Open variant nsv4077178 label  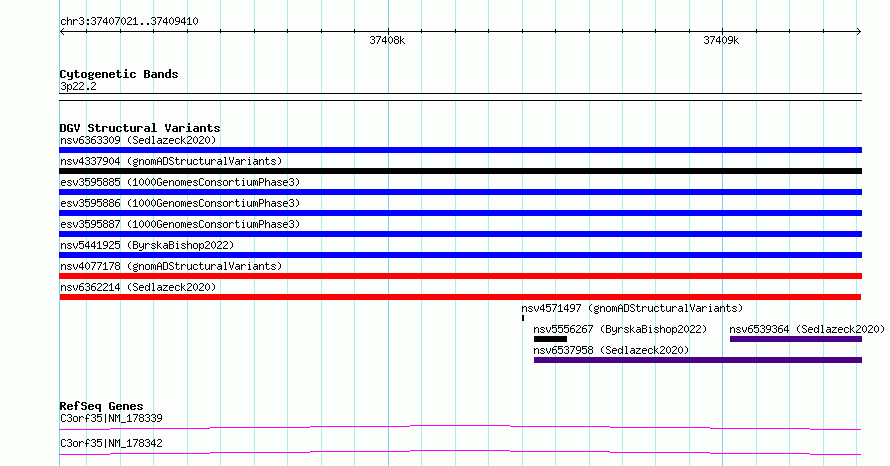point(171,266)
